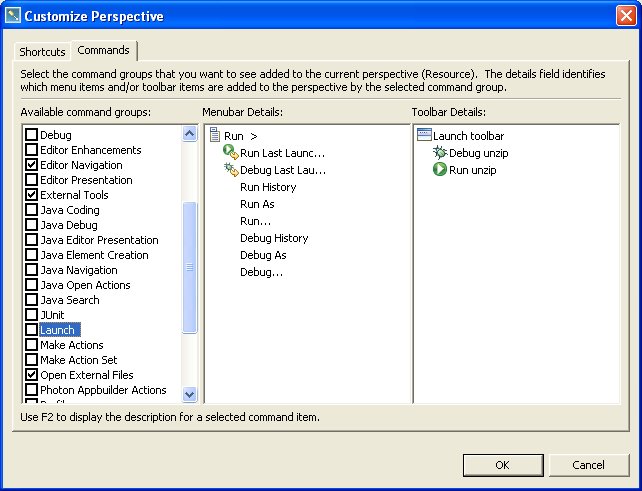642x491 pixels.
Task: Click the Debug unzip bug icon
Action: pyautogui.click(x=439, y=153)
